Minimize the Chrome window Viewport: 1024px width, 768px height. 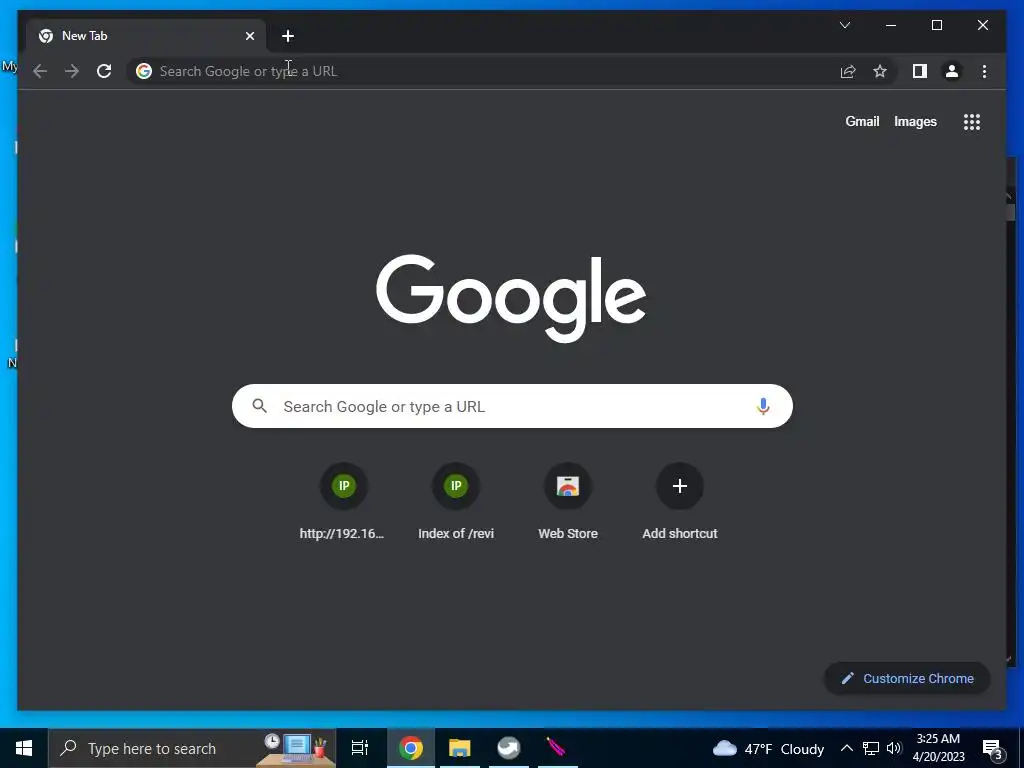(891, 25)
